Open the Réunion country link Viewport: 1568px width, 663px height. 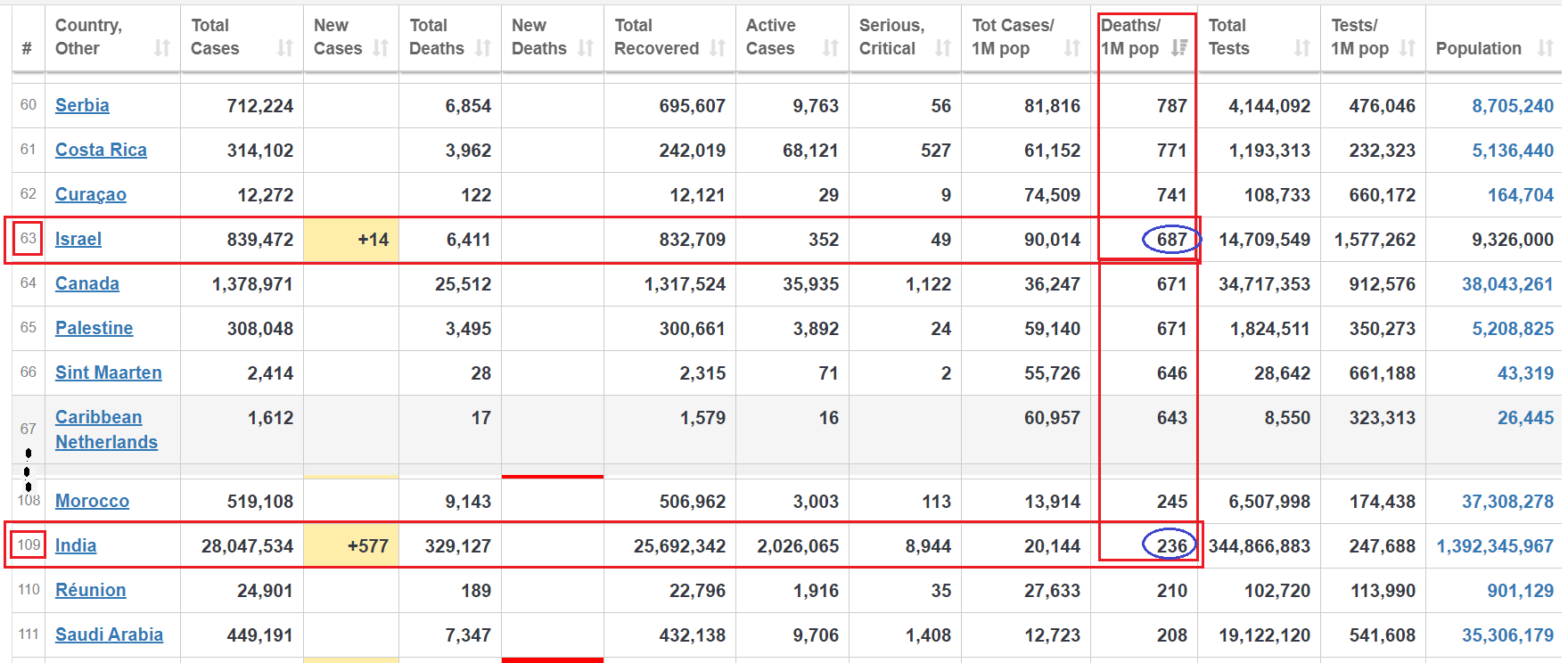point(91,590)
